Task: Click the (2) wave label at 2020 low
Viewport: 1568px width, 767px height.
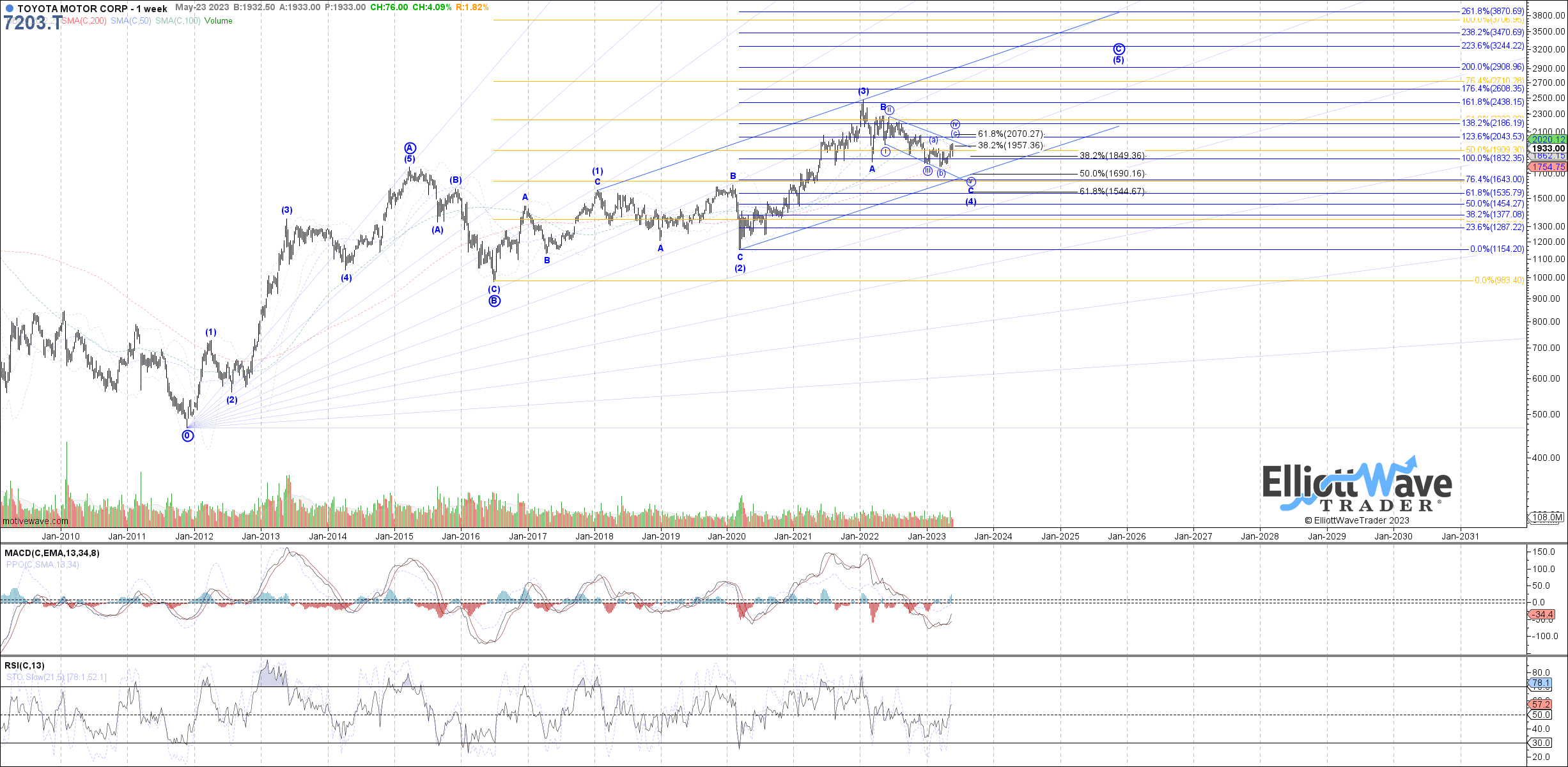Action: (x=740, y=268)
